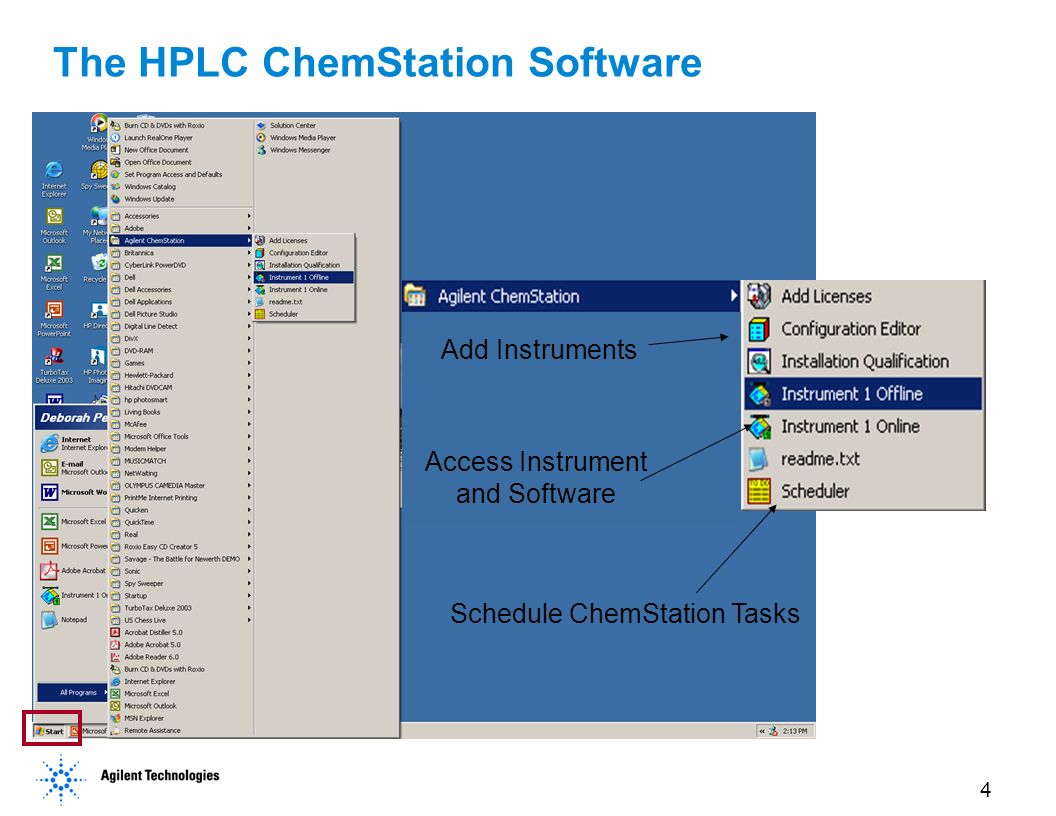
Task: Select Agilent ChemStation in the programs list
Action: point(180,241)
